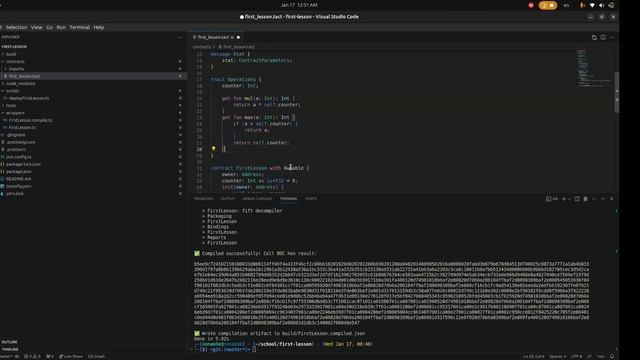The width and height of the screenshot is (640, 360).
Task: Close the terminal panel
Action: tap(611, 199)
